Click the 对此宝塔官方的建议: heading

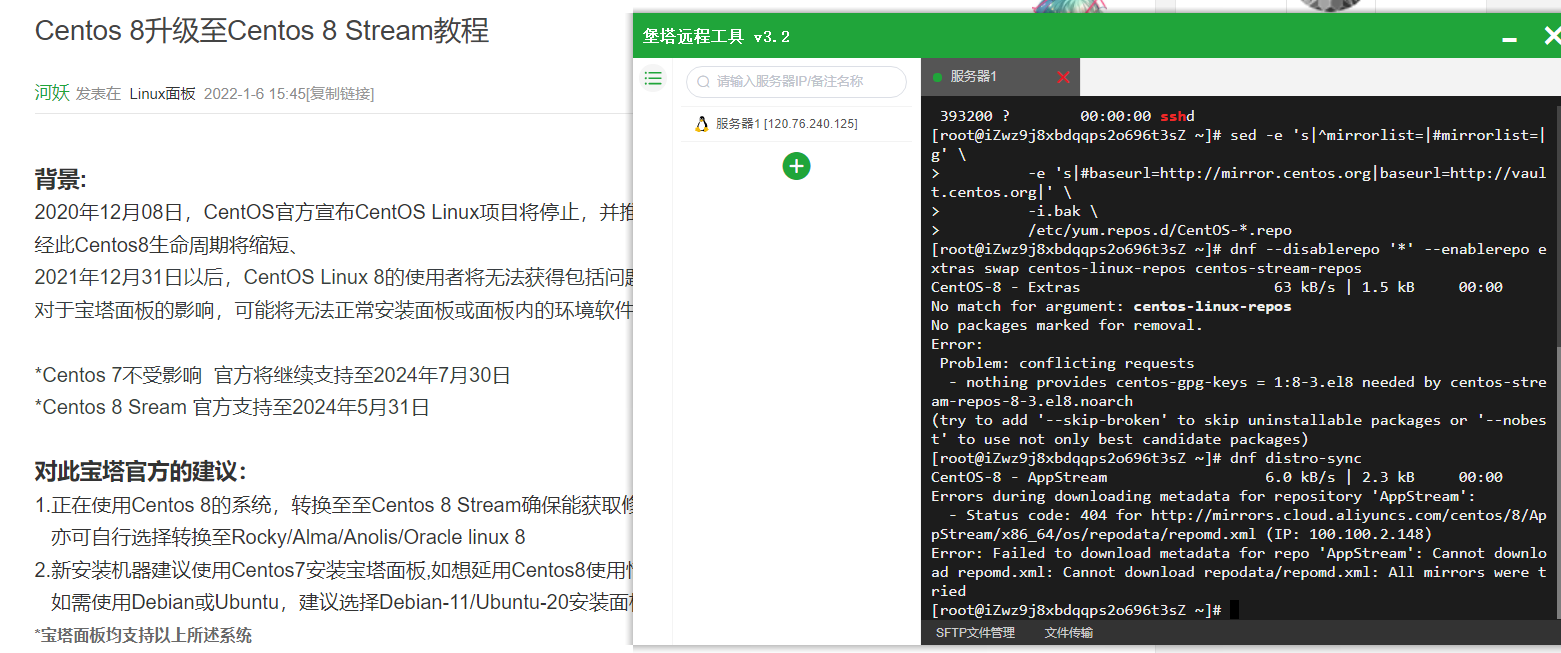click(x=140, y=472)
